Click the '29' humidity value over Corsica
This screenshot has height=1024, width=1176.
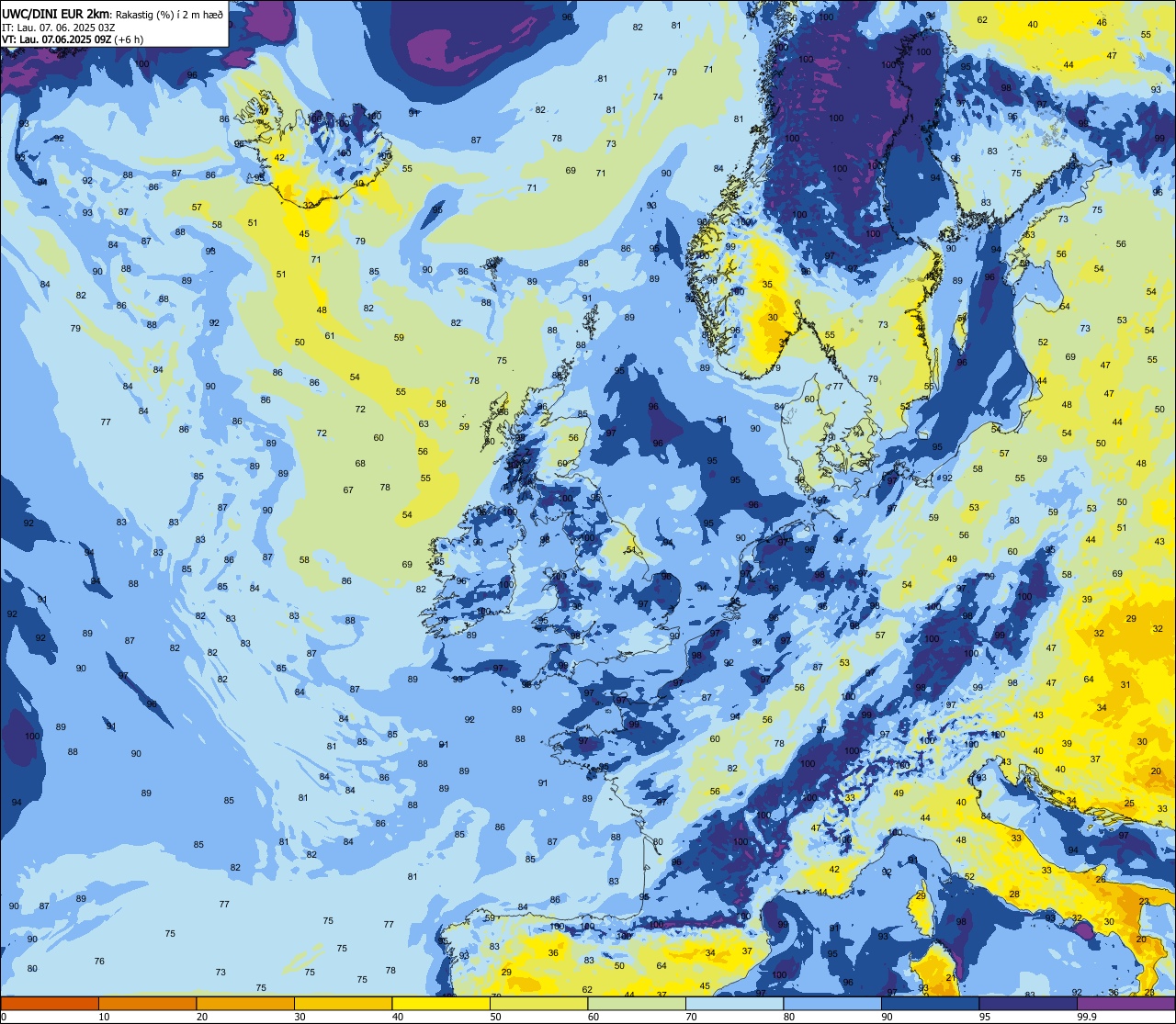[x=921, y=896]
